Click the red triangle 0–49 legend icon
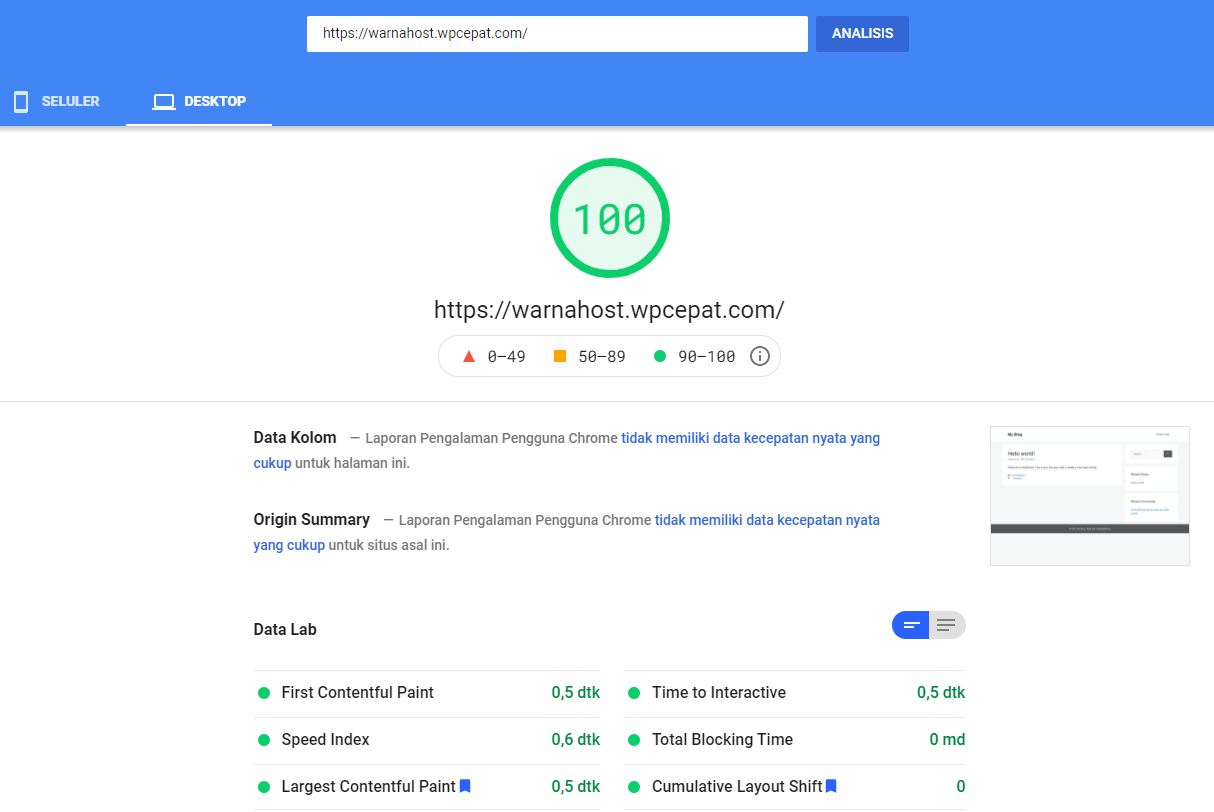Image resolution: width=1214 pixels, height=812 pixels. (x=468, y=356)
